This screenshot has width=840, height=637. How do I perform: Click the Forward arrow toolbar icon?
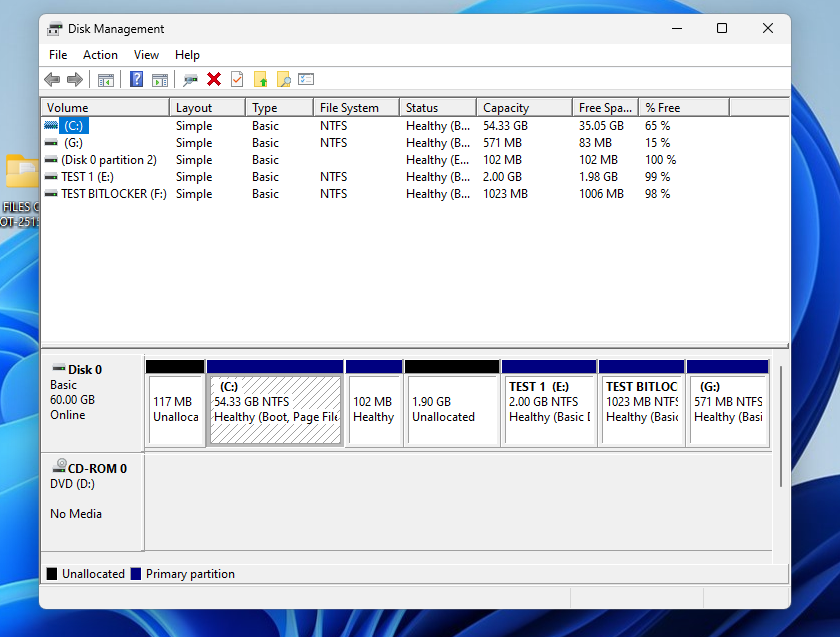[75, 80]
